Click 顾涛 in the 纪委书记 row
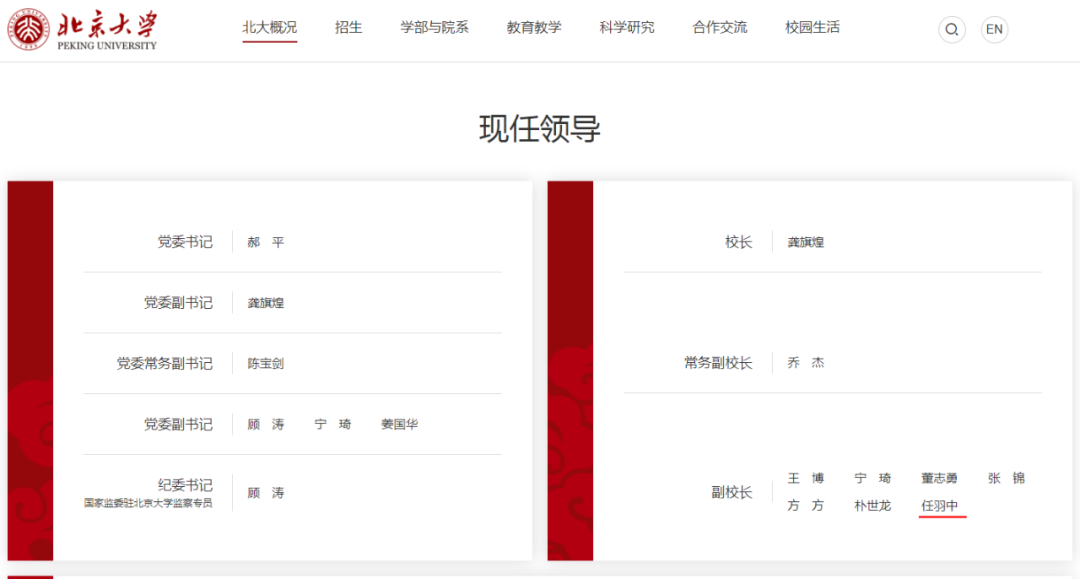 tap(266, 493)
